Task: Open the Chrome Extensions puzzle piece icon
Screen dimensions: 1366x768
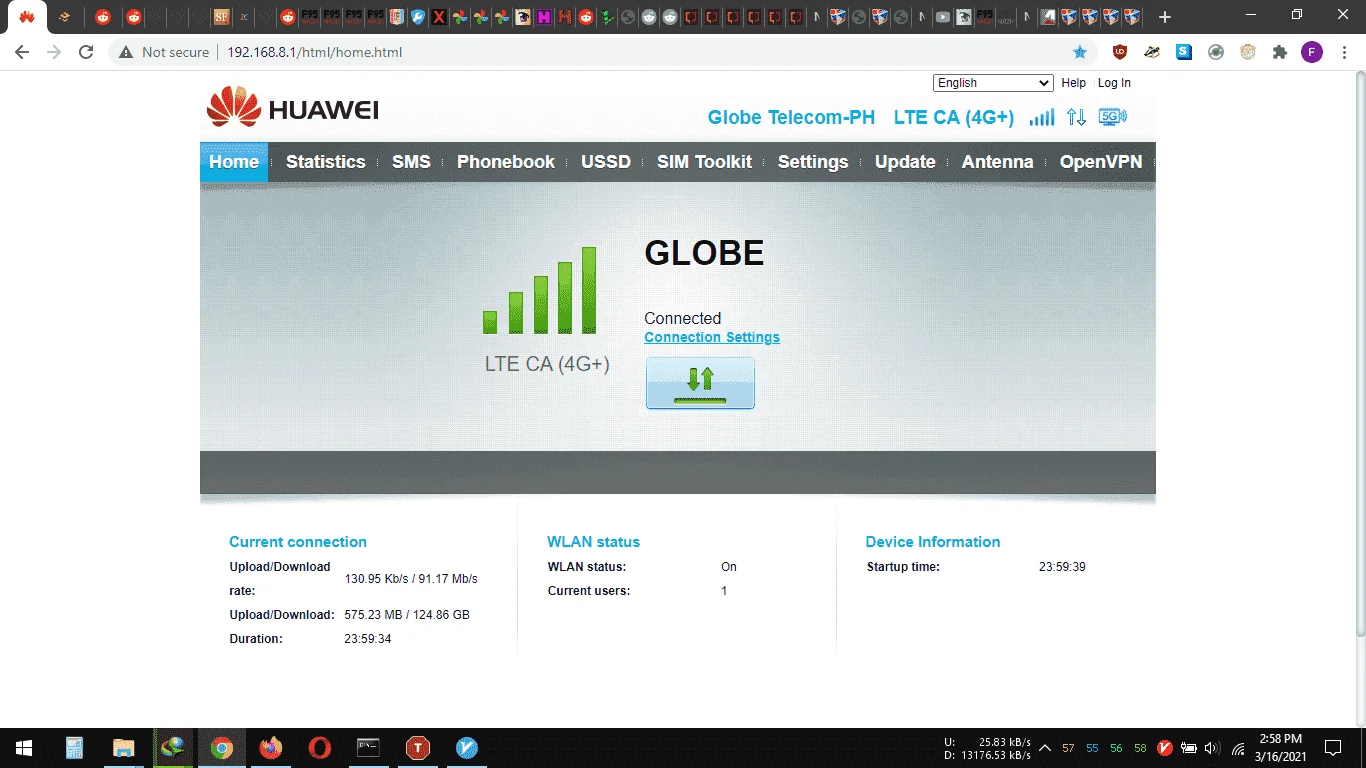Action: (x=1280, y=52)
